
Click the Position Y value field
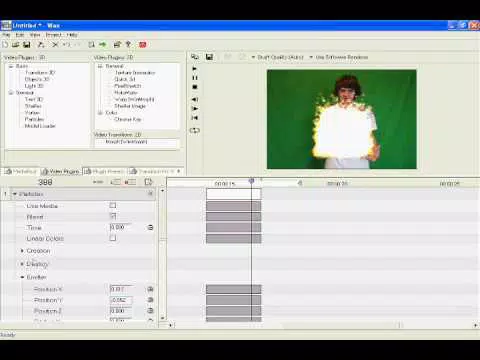click(121, 300)
